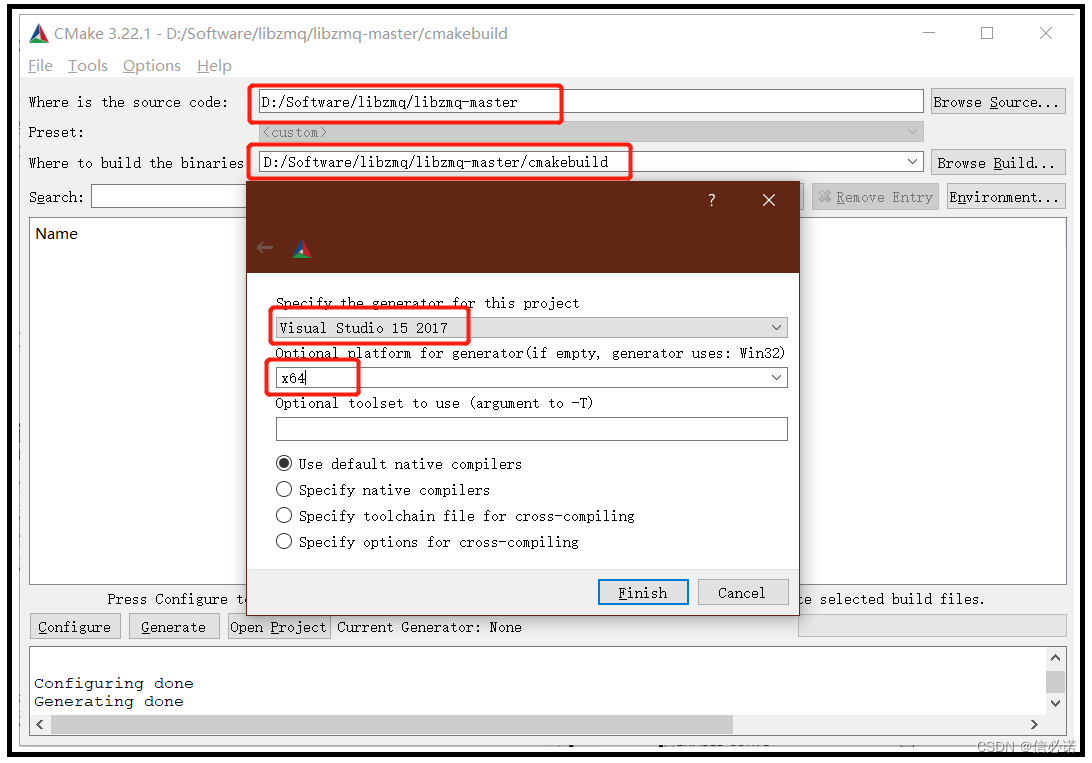Screen dimensions: 1092x763
Task: Open the dialog's help via the question mark icon
Action: pyautogui.click(x=711, y=199)
